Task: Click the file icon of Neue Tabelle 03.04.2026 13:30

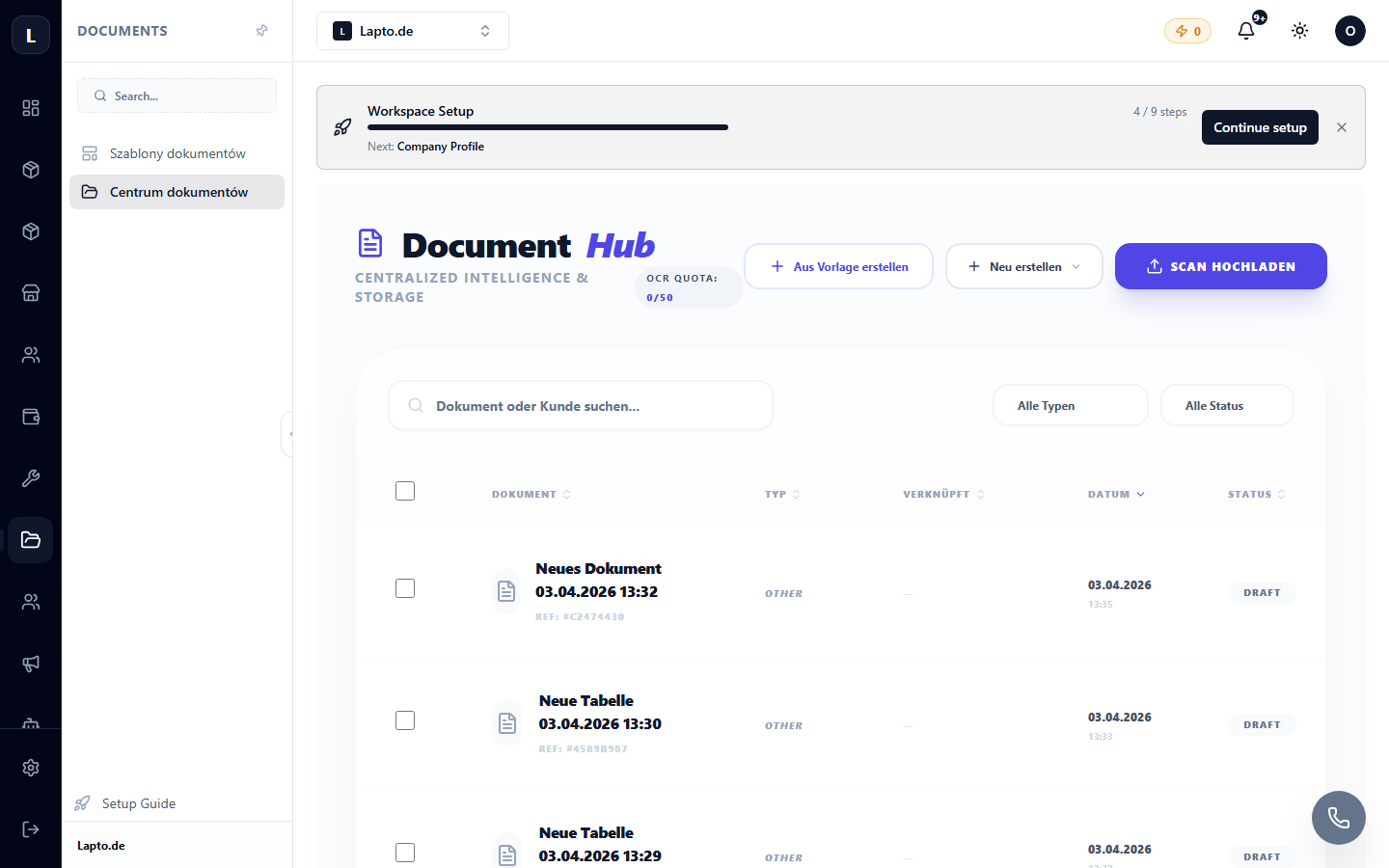Action: (x=507, y=723)
